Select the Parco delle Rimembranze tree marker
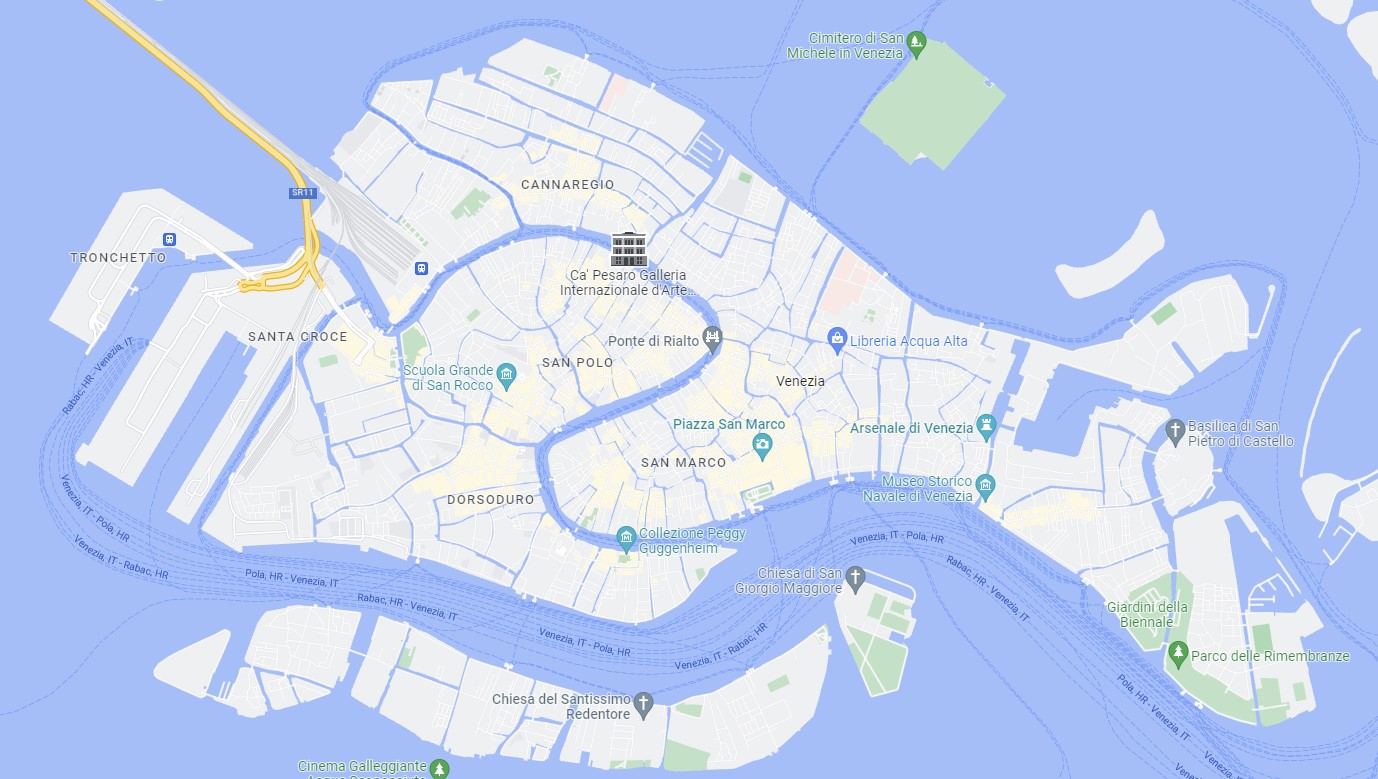The image size is (1378, 779). coord(1178,655)
